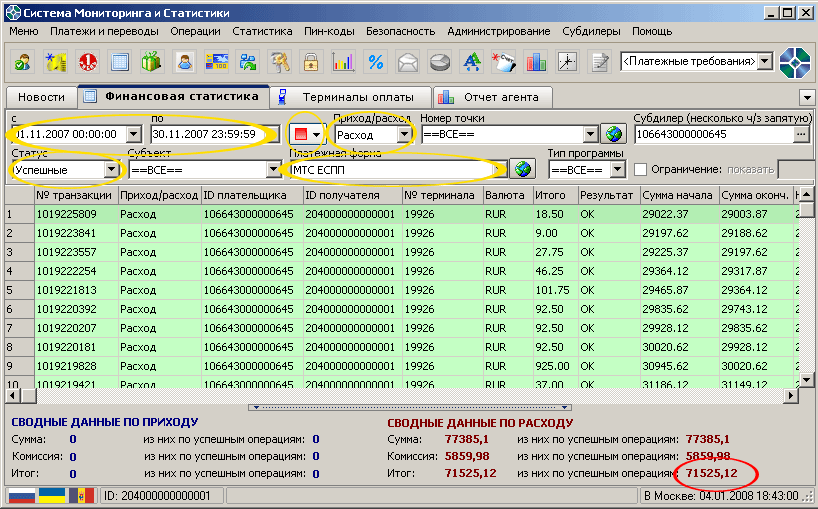Click the green gift box toolbar icon
The image size is (818, 509).
[x=152, y=62]
